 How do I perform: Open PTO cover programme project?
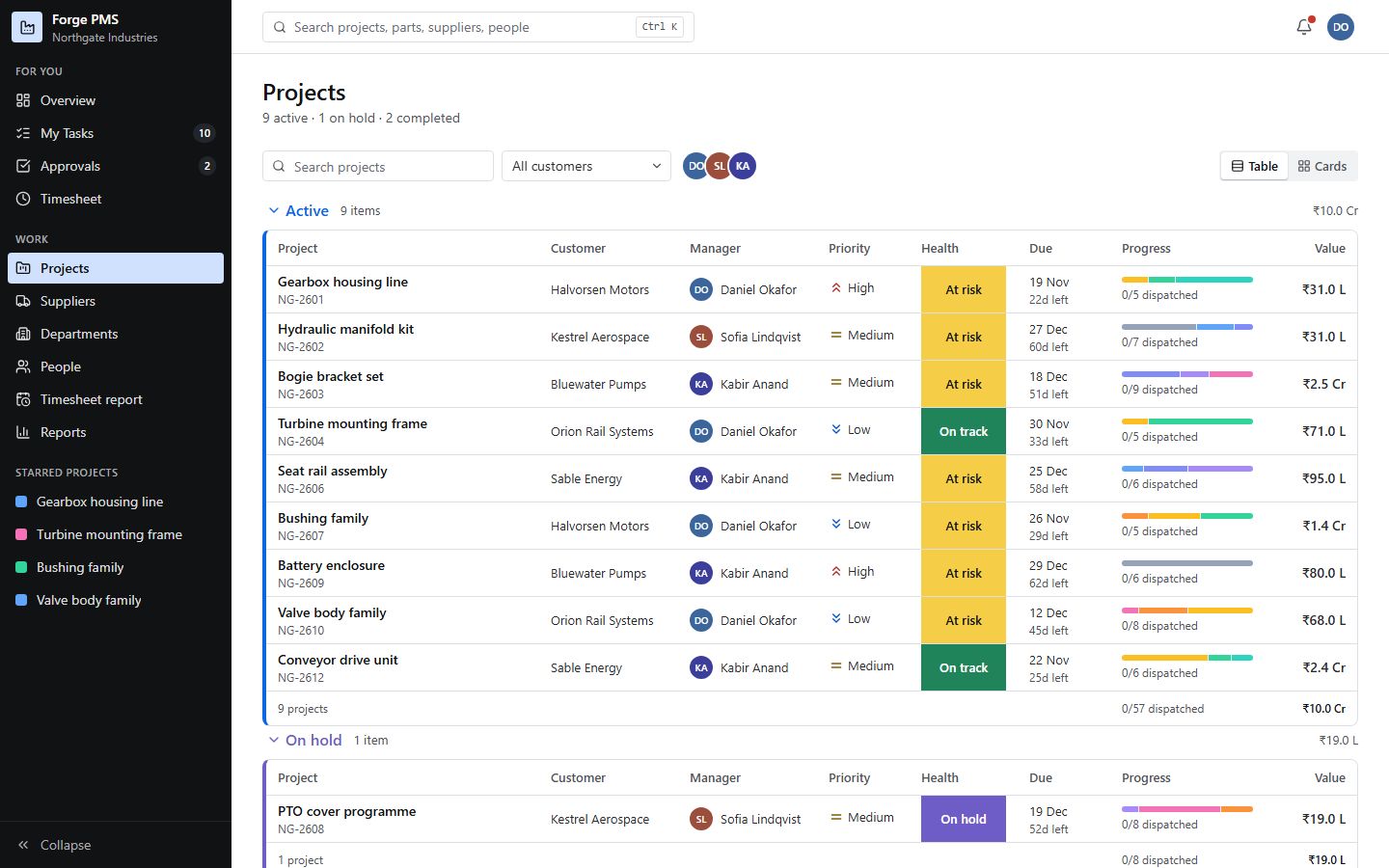click(x=347, y=811)
